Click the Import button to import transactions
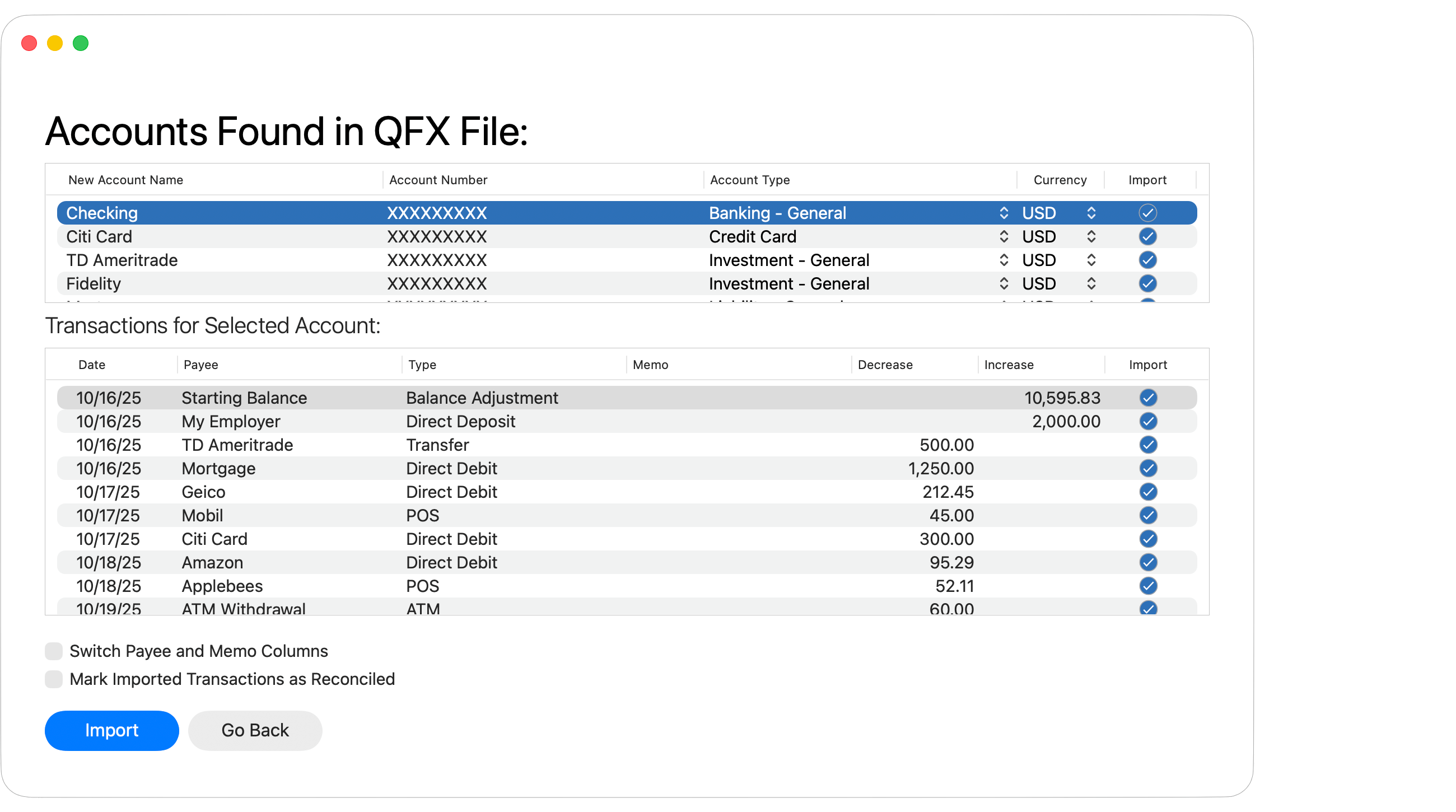Viewport: 1456px width, 812px height. click(111, 730)
